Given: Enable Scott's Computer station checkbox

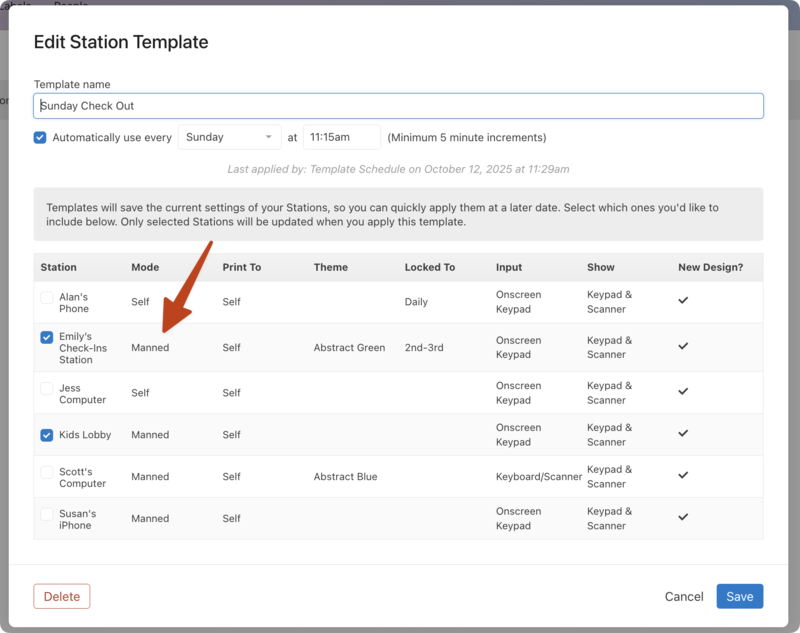Looking at the screenshot, I should [47, 472].
